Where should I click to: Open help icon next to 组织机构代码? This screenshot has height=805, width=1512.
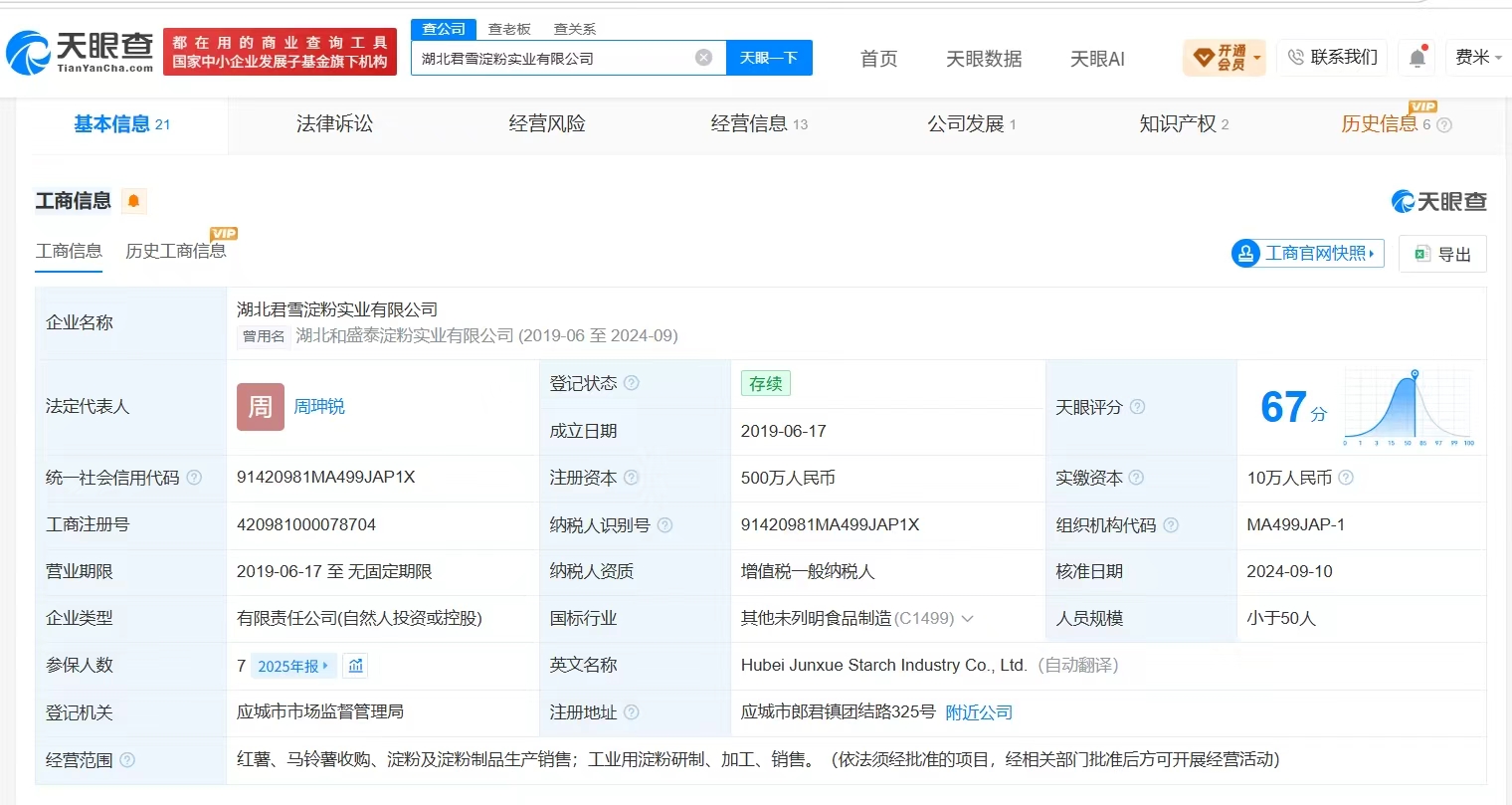pyautogui.click(x=1171, y=525)
